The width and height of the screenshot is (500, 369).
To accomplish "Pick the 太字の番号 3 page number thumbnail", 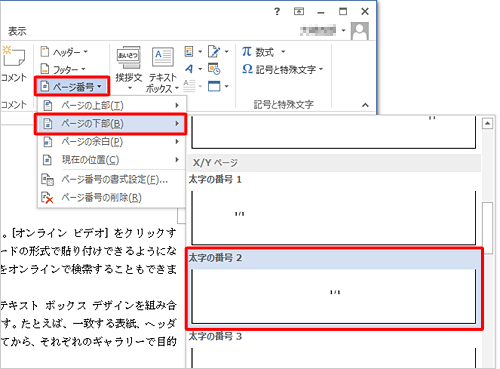I will 334,358.
